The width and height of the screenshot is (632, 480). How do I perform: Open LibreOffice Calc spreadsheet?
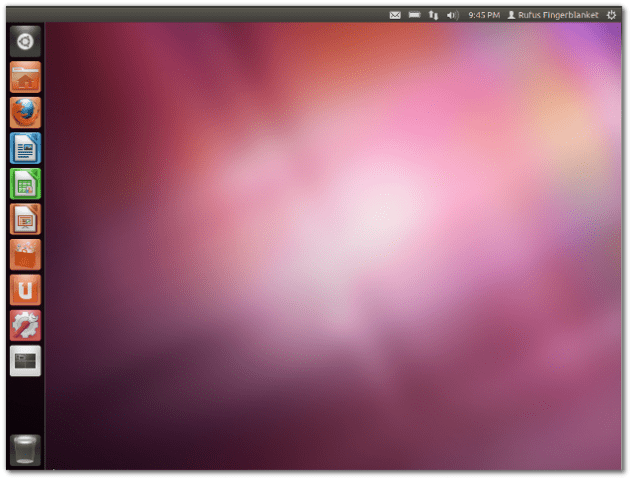(x=25, y=184)
